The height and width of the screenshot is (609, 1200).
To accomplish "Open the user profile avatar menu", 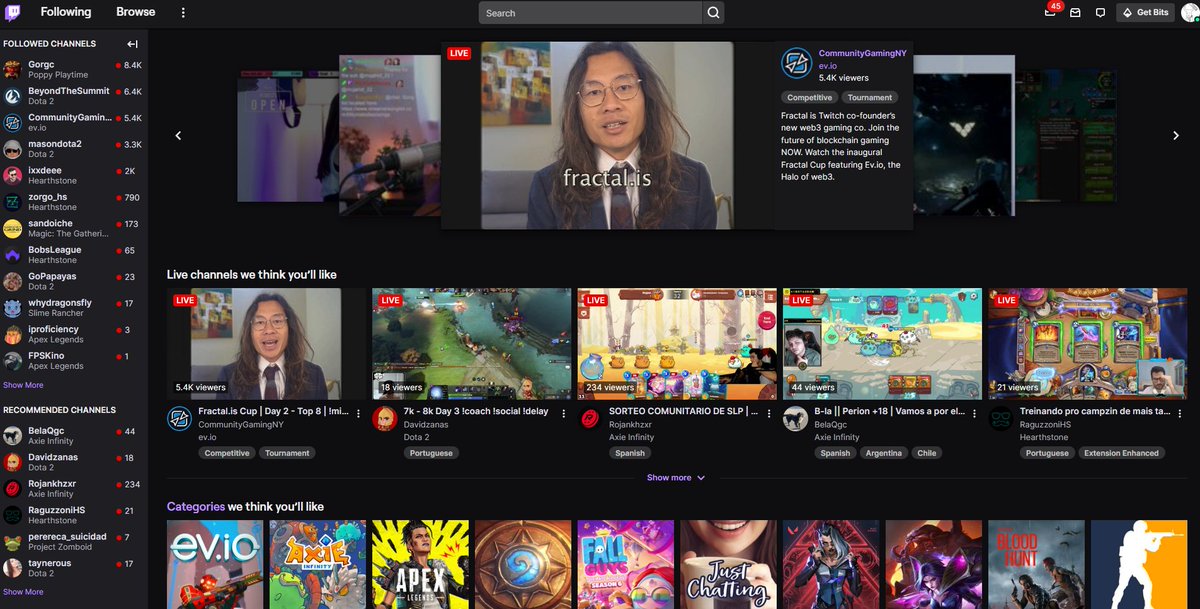I will pyautogui.click(x=1189, y=13).
